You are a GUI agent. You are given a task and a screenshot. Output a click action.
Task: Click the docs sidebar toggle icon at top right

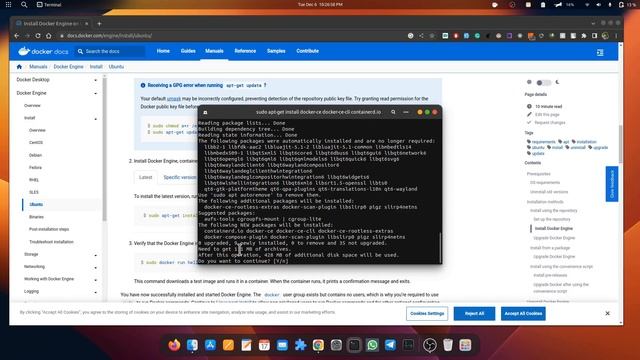click(x=600, y=53)
